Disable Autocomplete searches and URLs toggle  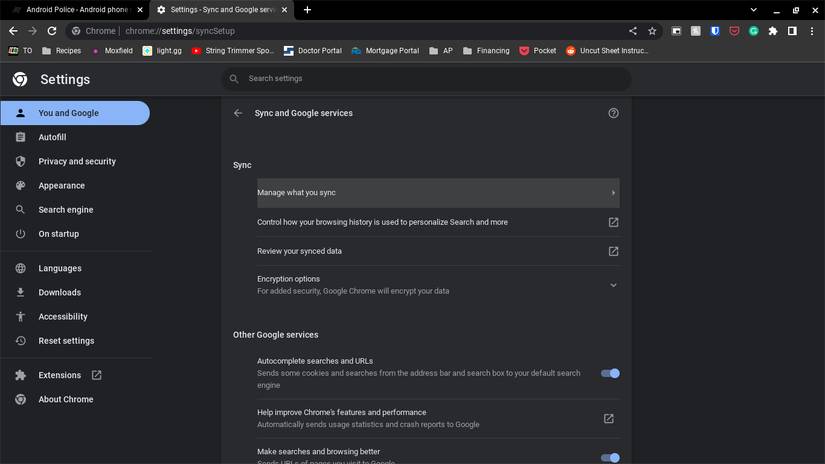coord(610,374)
